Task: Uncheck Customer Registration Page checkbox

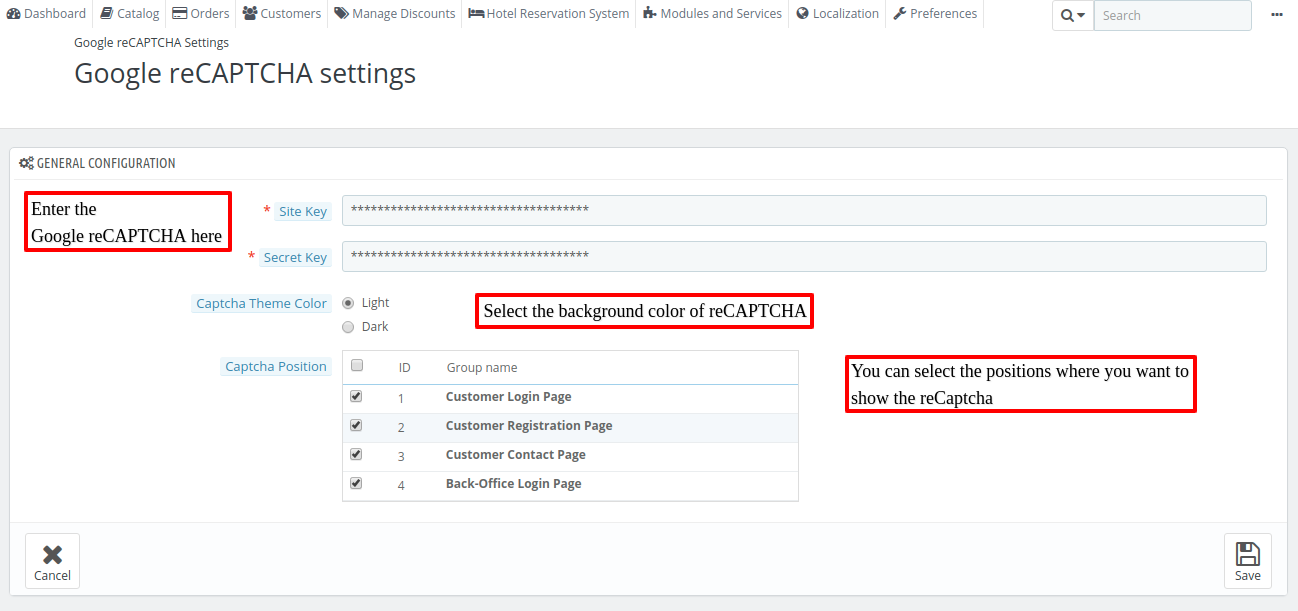Action: click(x=356, y=425)
